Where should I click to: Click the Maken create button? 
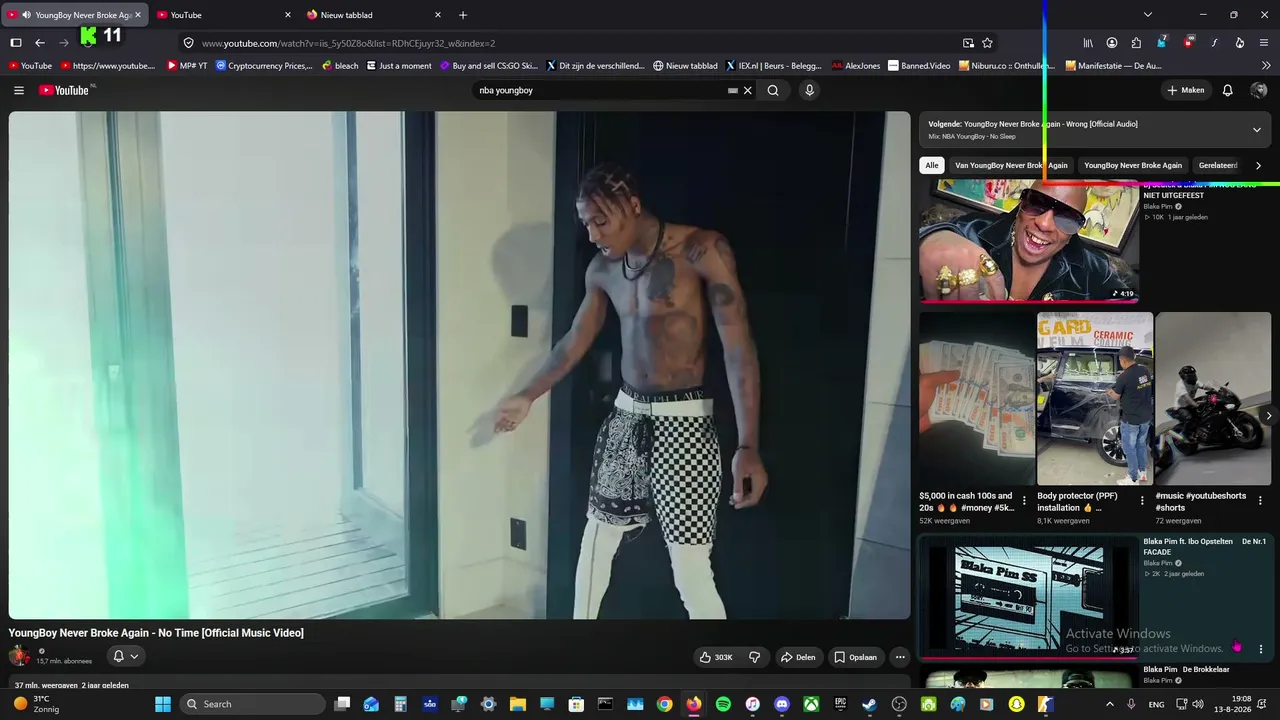click(1186, 90)
